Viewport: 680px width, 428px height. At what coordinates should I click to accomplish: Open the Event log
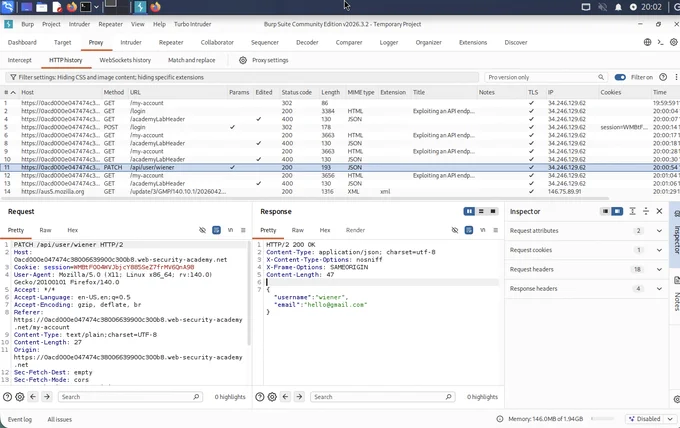pyautogui.click(x=20, y=419)
